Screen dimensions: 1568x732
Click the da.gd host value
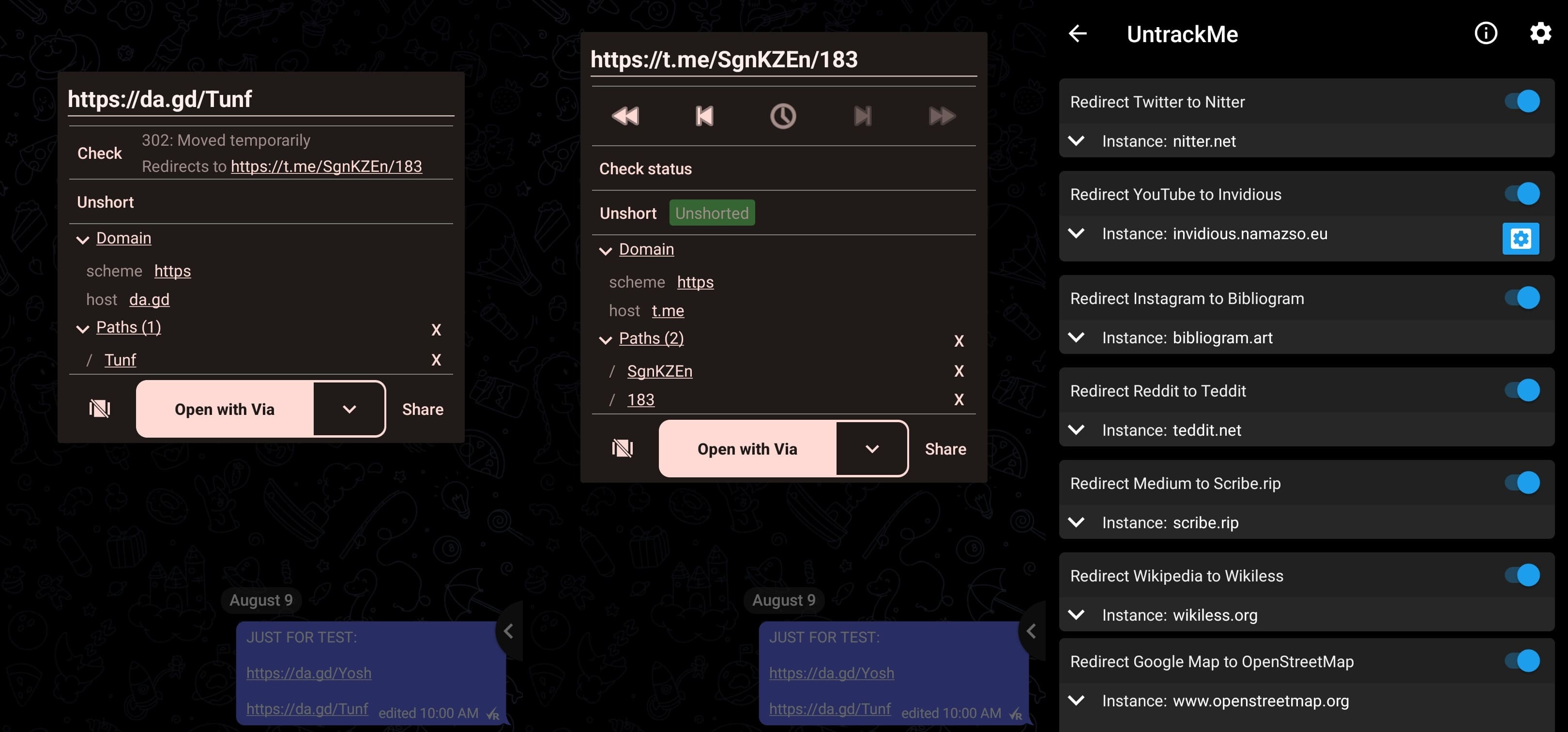point(149,299)
